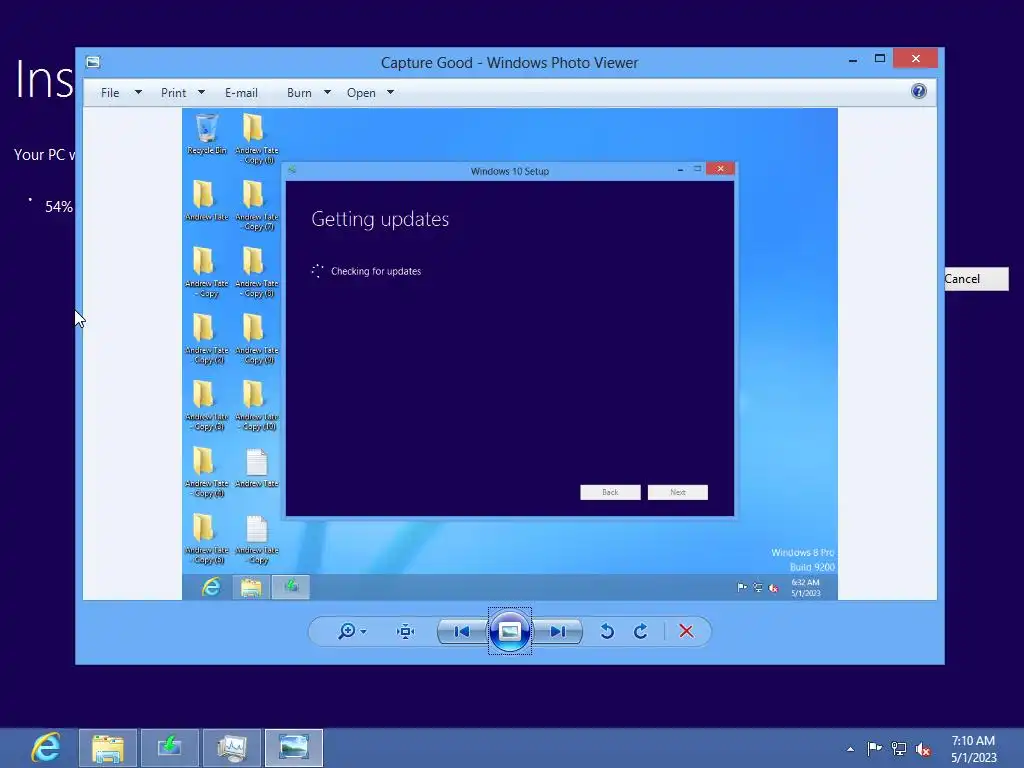Screen dimensions: 1024x768
Task: Open Photo Viewer help question mark
Action: click(919, 91)
